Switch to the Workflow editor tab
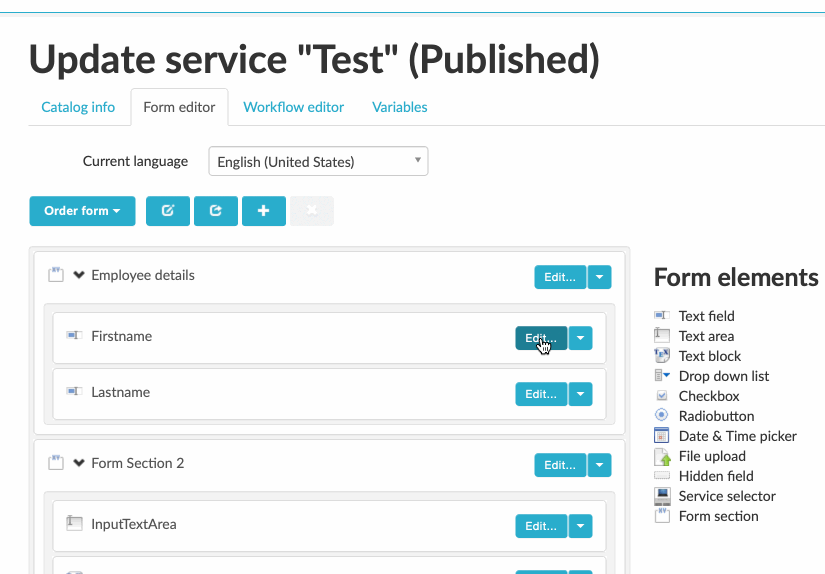 293,107
